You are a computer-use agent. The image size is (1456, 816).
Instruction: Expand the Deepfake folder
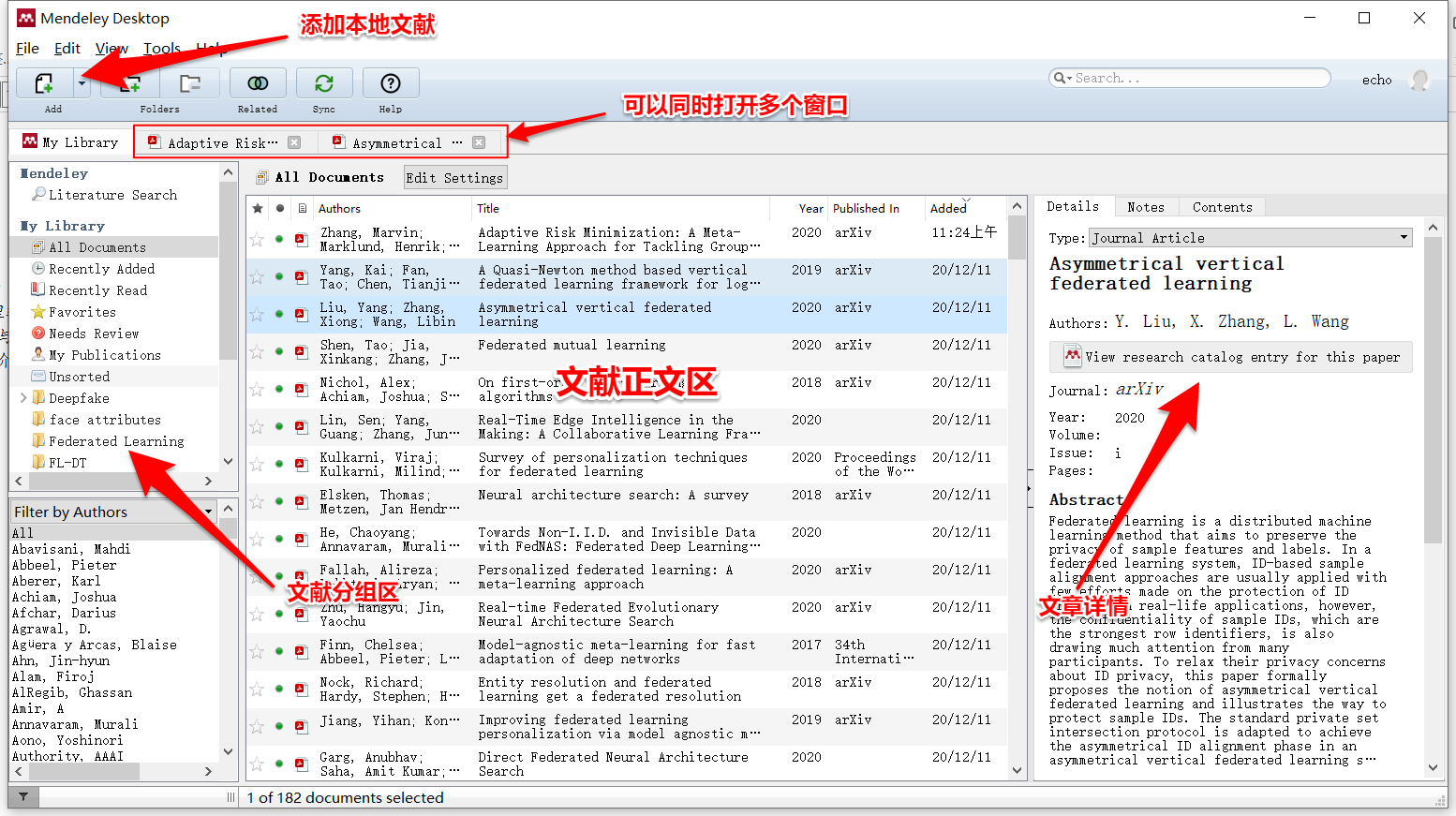[22, 398]
